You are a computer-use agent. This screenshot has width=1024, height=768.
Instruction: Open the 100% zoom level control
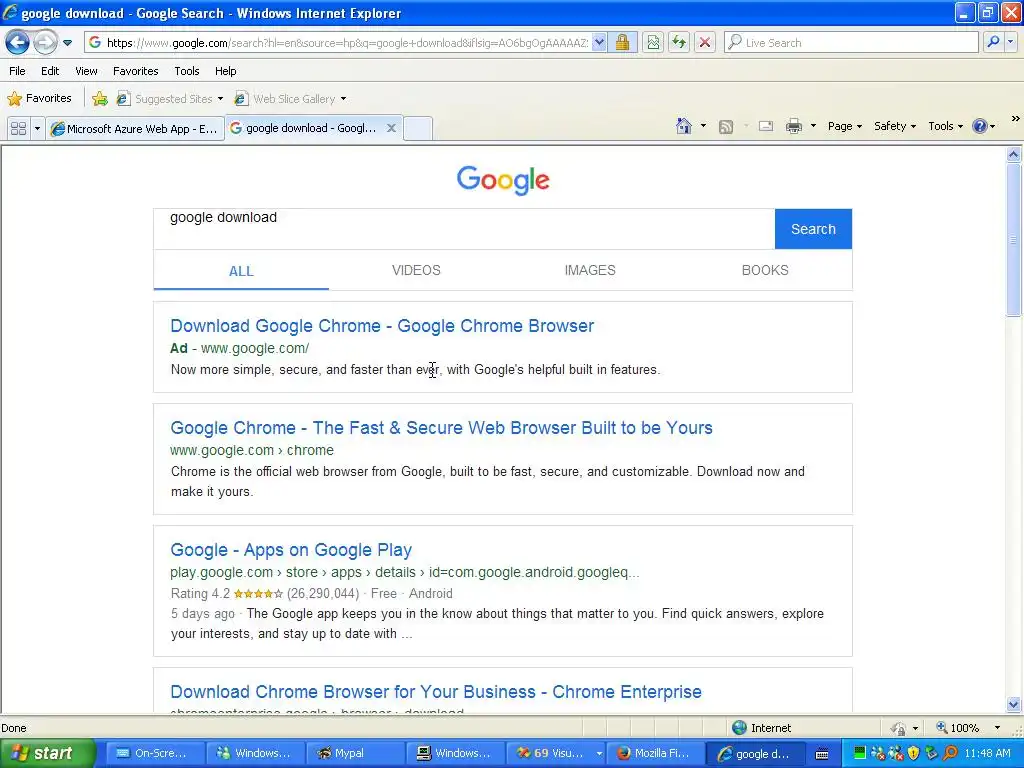[969, 728]
